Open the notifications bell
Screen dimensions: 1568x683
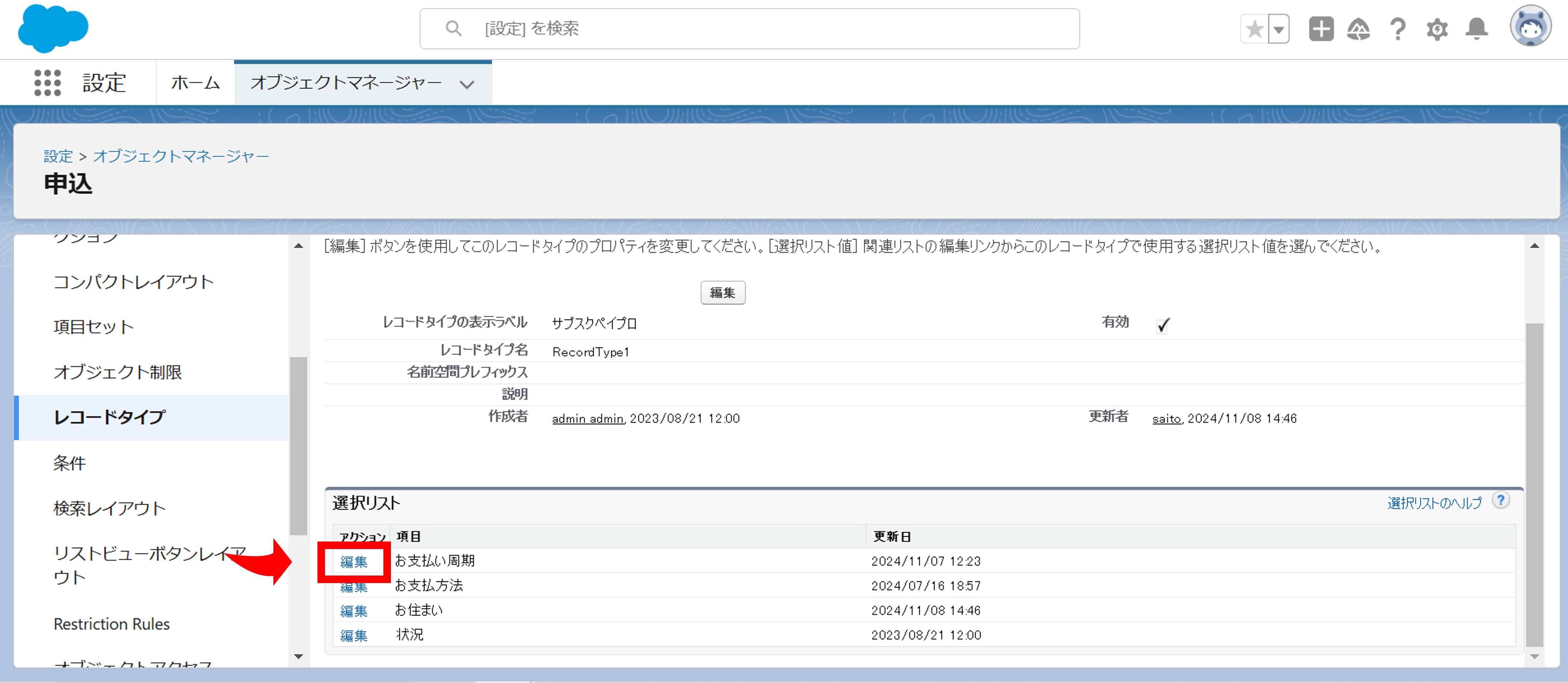[x=1476, y=29]
